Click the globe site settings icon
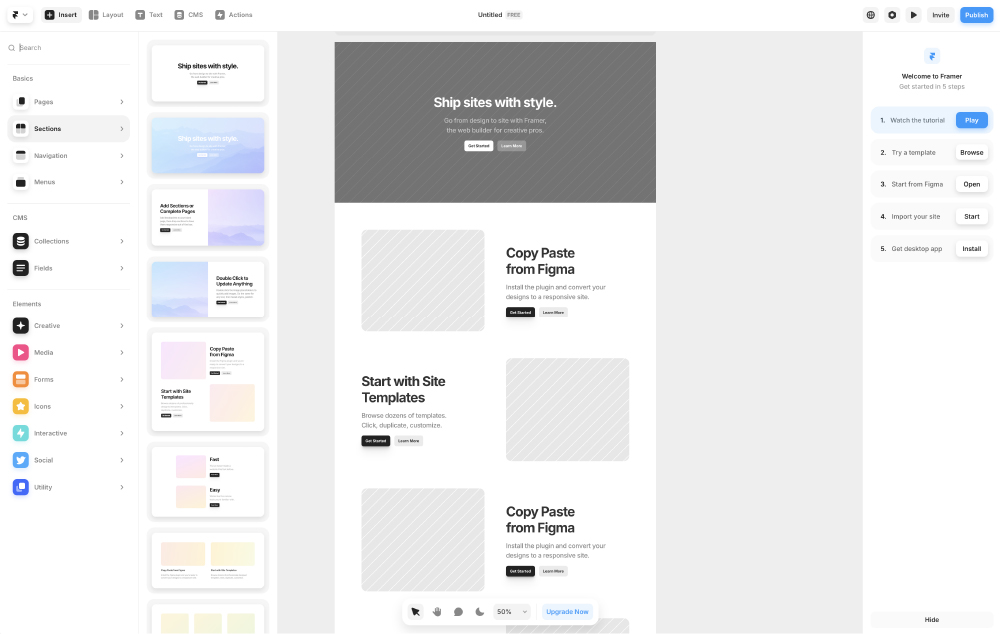 click(x=871, y=15)
